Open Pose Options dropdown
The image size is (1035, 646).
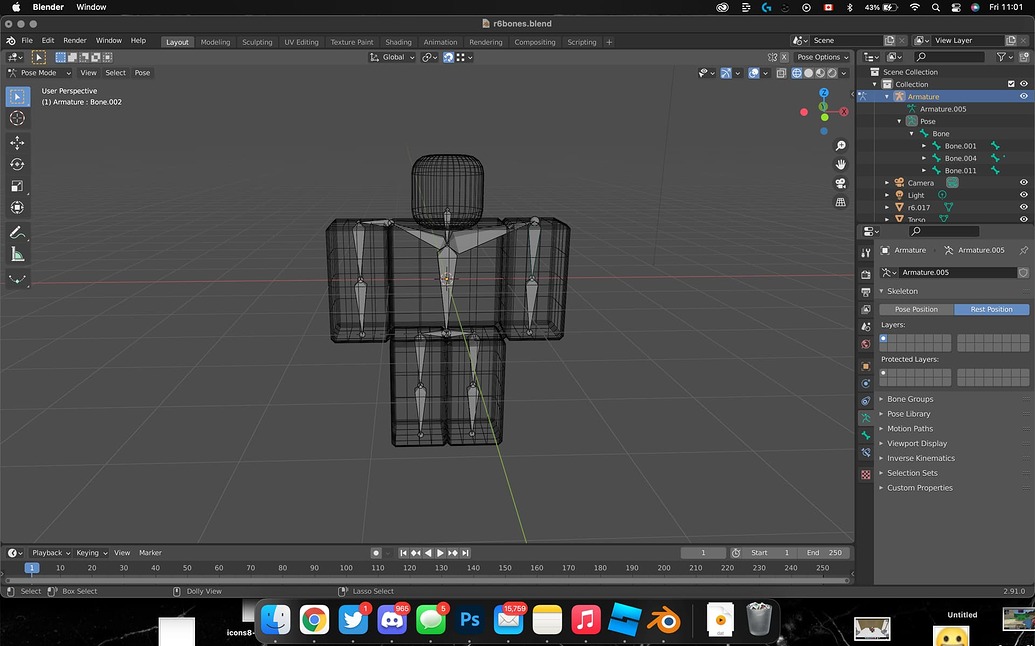pyautogui.click(x=822, y=57)
